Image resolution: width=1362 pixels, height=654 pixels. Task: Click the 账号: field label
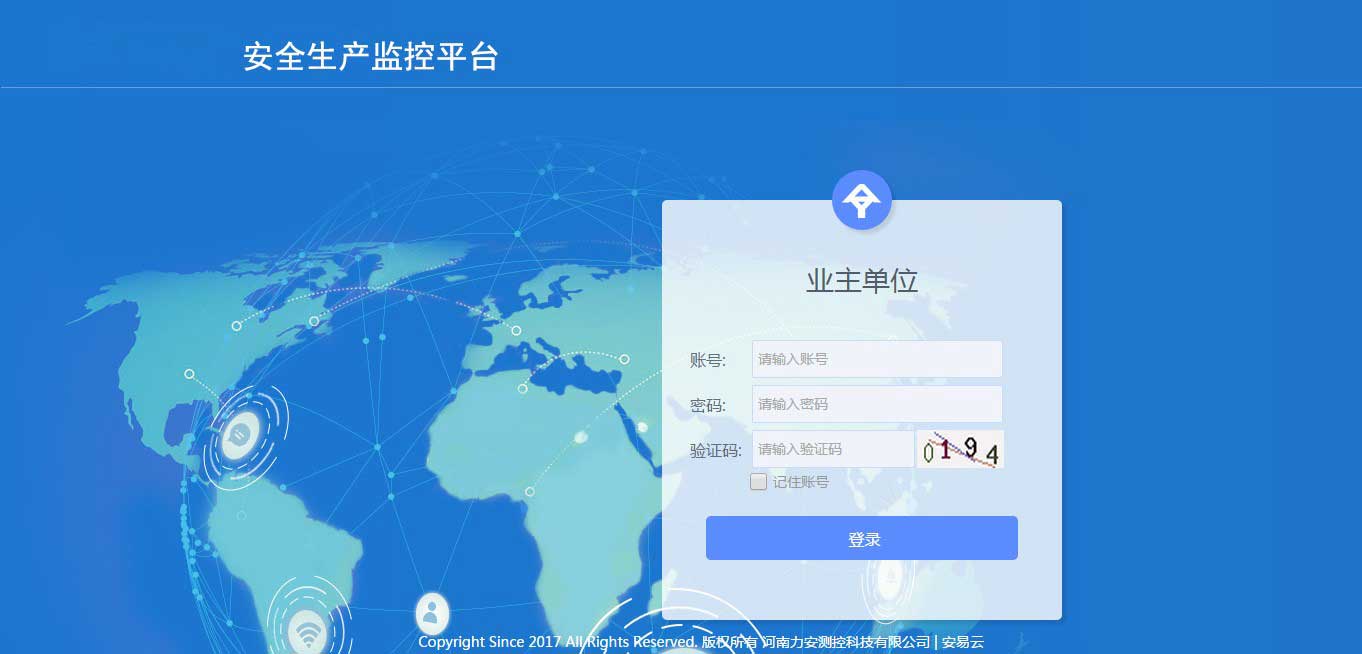click(708, 360)
